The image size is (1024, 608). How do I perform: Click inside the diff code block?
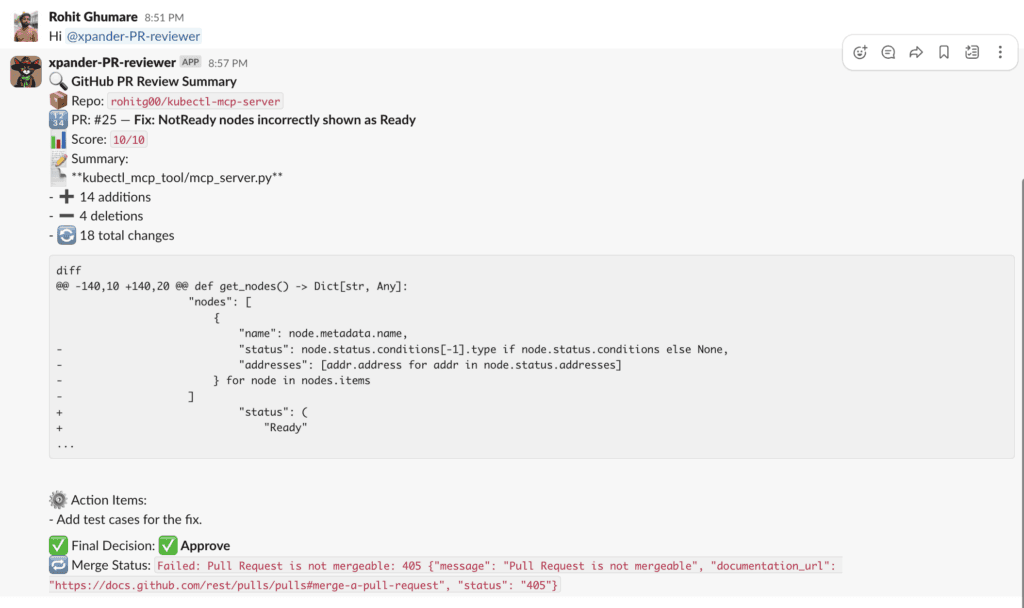[x=532, y=357]
